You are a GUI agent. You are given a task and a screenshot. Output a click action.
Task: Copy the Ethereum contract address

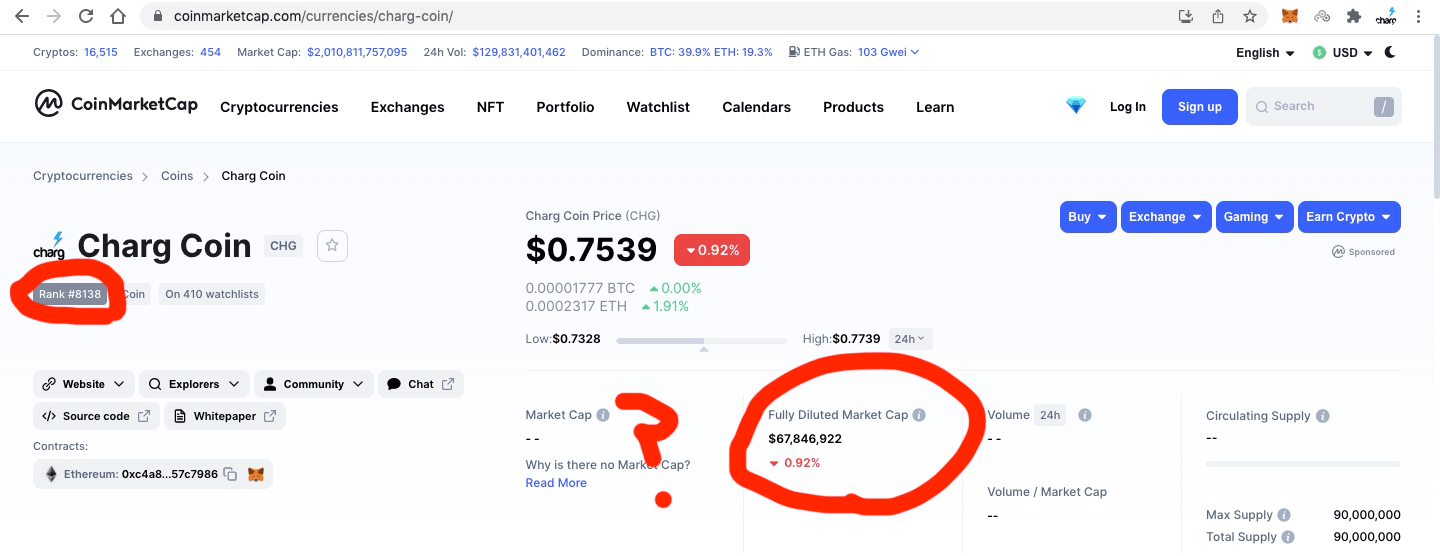point(230,474)
